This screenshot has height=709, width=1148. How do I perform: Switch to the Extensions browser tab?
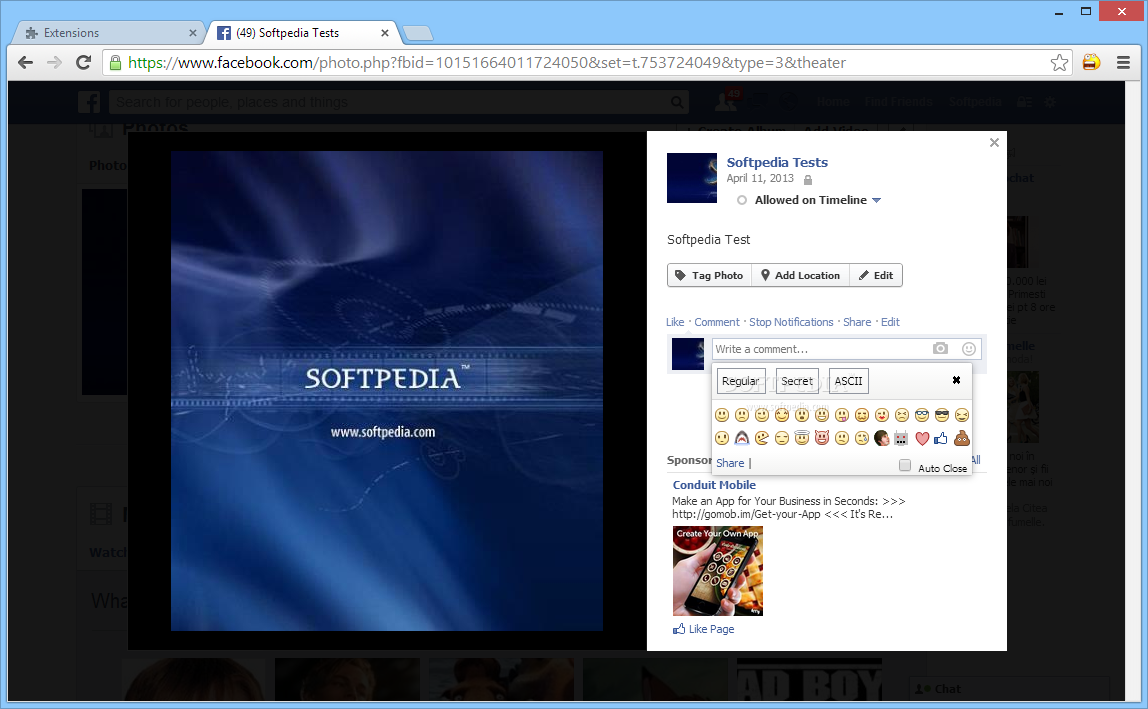pos(110,33)
